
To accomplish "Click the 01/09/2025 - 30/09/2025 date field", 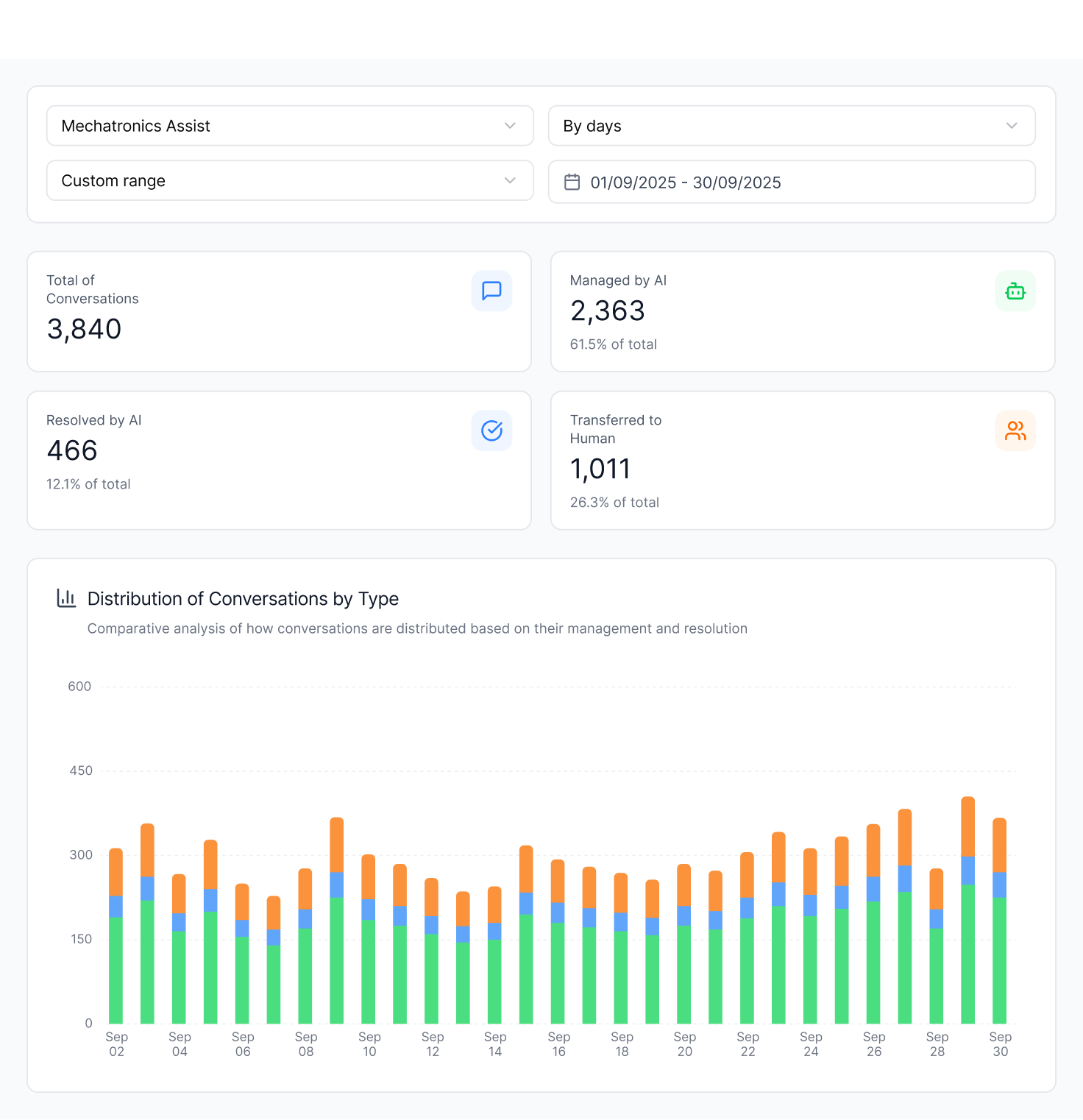I will [792, 182].
